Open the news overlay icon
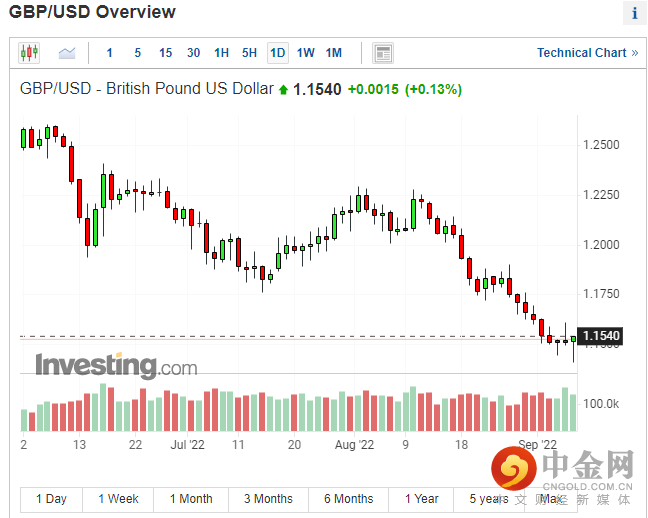The image size is (648, 518). point(382,53)
